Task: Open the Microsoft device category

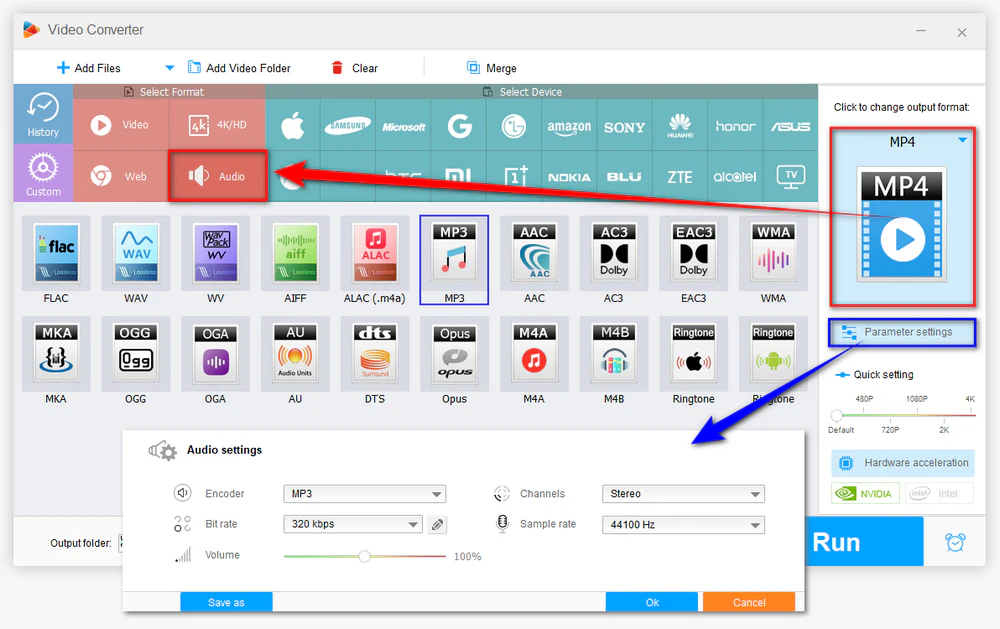Action: tap(404, 125)
